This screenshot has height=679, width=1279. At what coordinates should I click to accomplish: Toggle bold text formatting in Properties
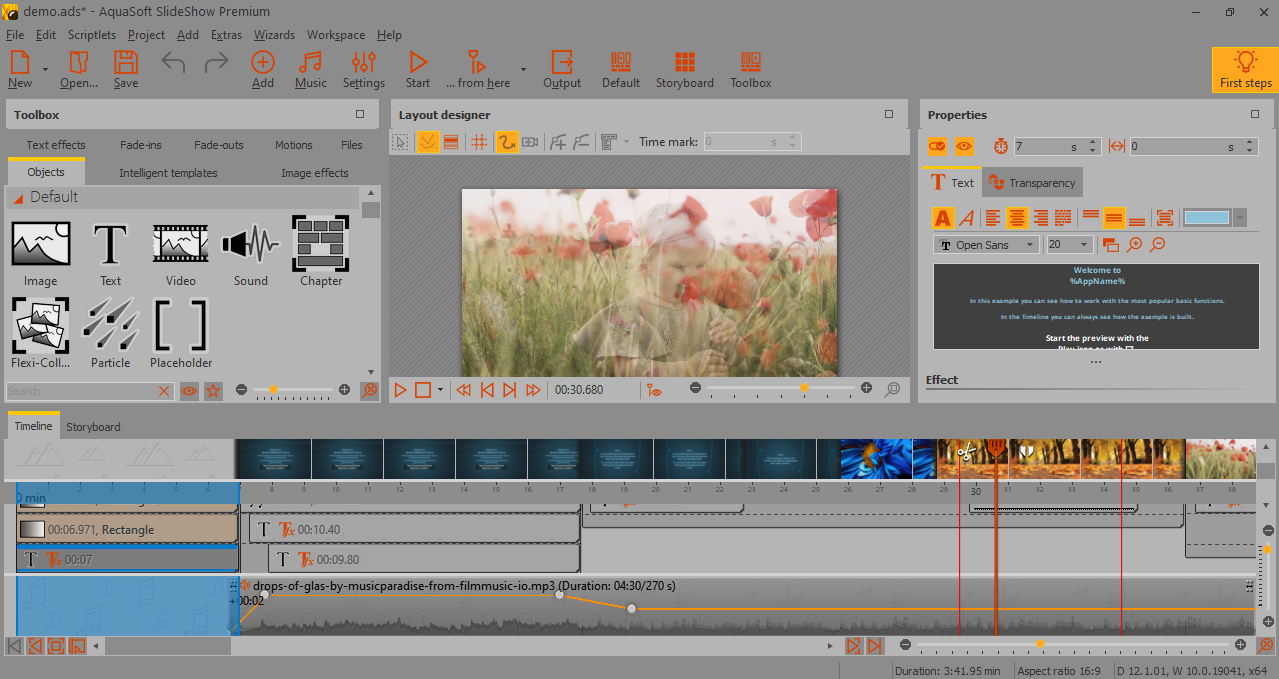(x=942, y=217)
